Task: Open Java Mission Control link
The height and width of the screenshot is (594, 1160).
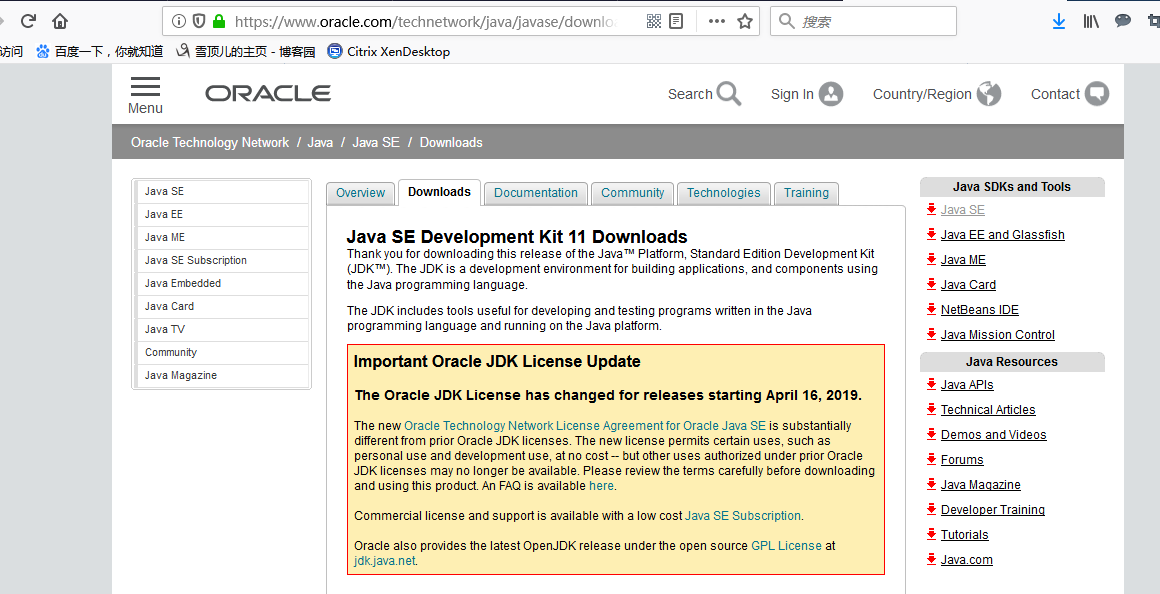Action: pos(997,334)
